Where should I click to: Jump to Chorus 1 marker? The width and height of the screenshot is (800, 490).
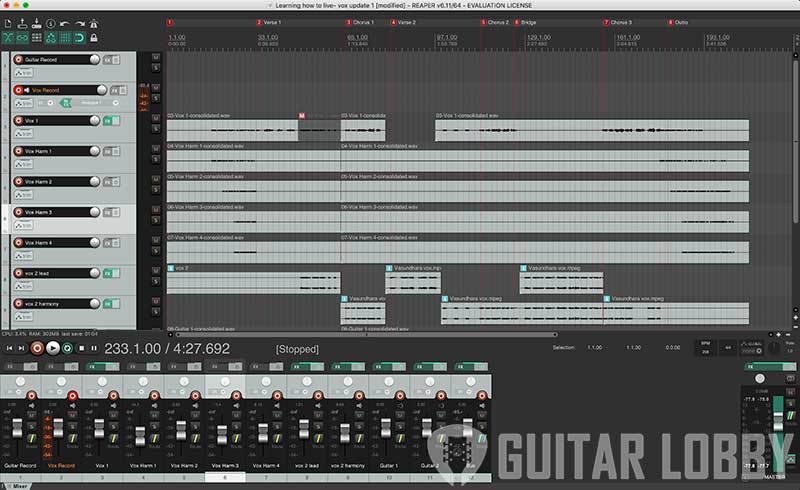click(x=360, y=22)
